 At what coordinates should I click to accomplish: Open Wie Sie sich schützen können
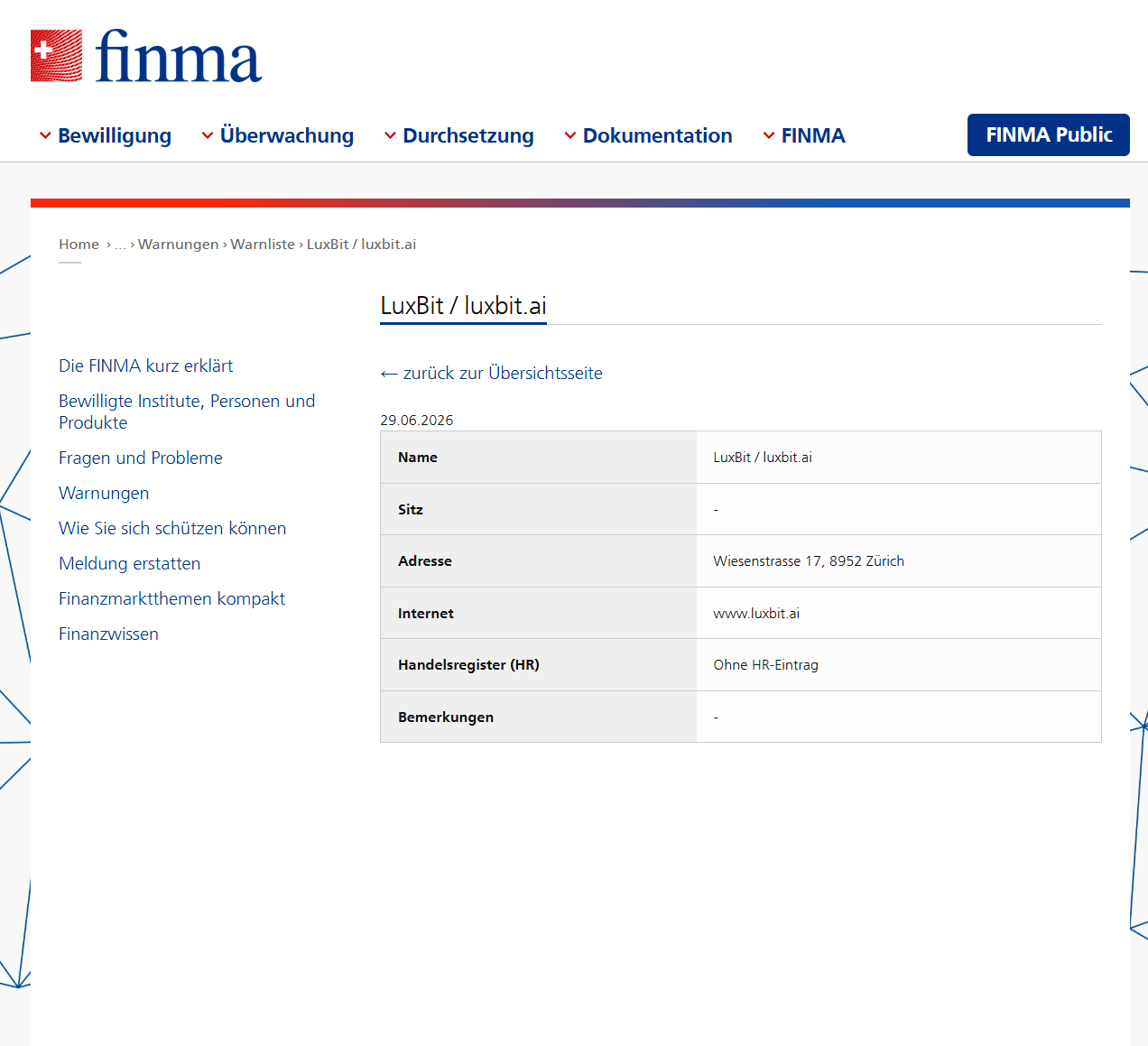(x=172, y=528)
